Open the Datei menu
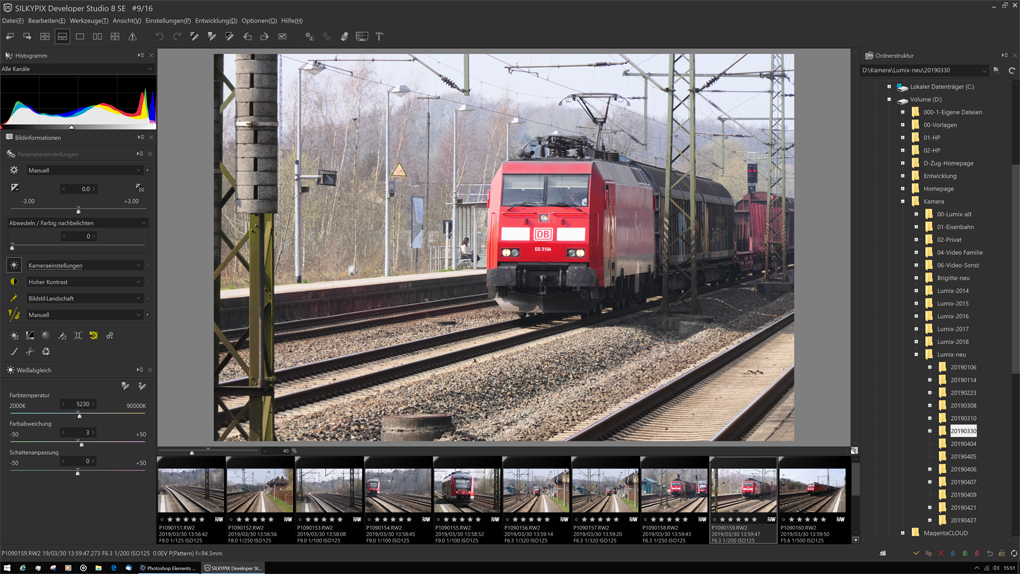 [x=12, y=21]
